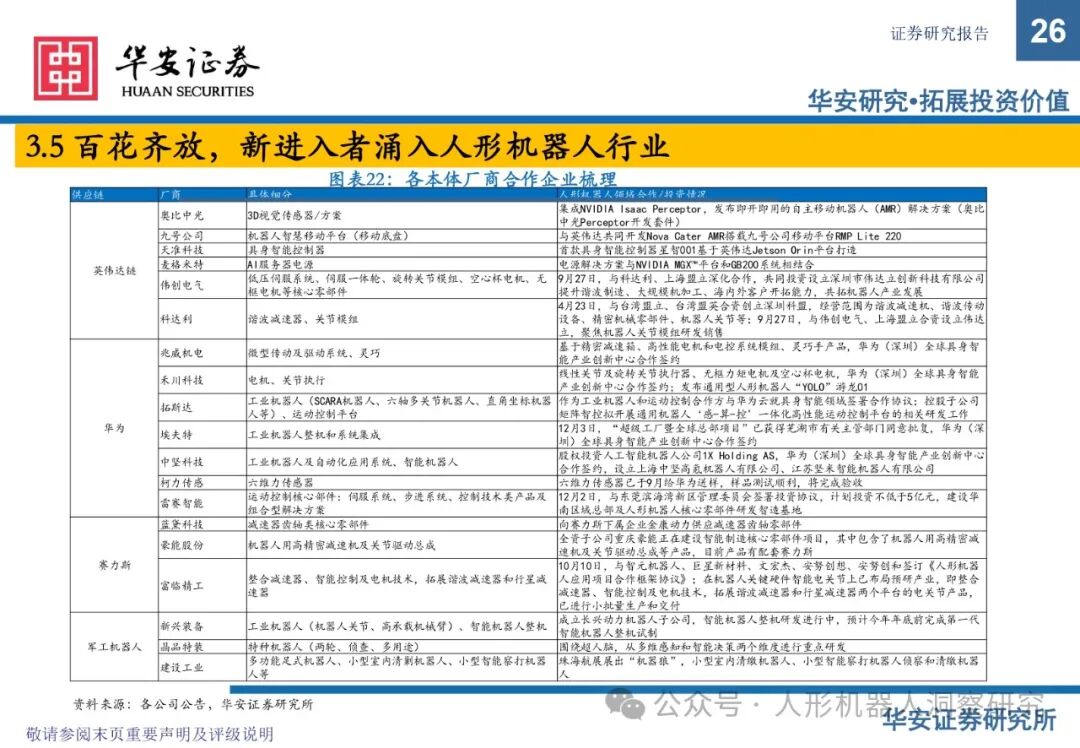Click the '拓斯达' company cell
Screen dimensions: 1080x748
tap(202, 408)
